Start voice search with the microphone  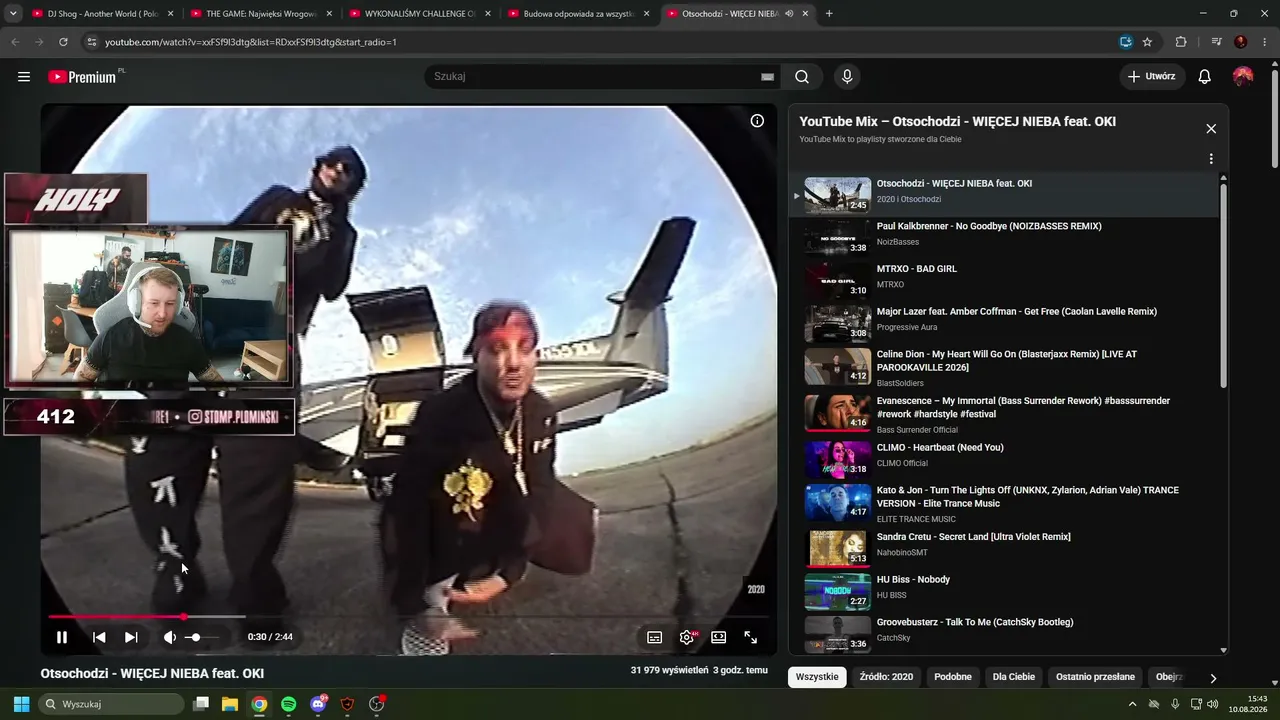847,76
